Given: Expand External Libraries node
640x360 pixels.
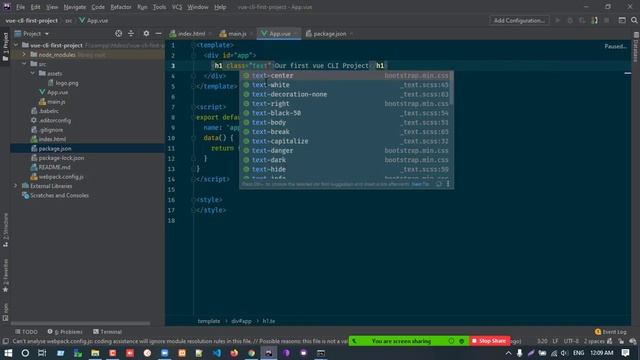Looking at the screenshot, I should pyautogui.click(x=16, y=186).
